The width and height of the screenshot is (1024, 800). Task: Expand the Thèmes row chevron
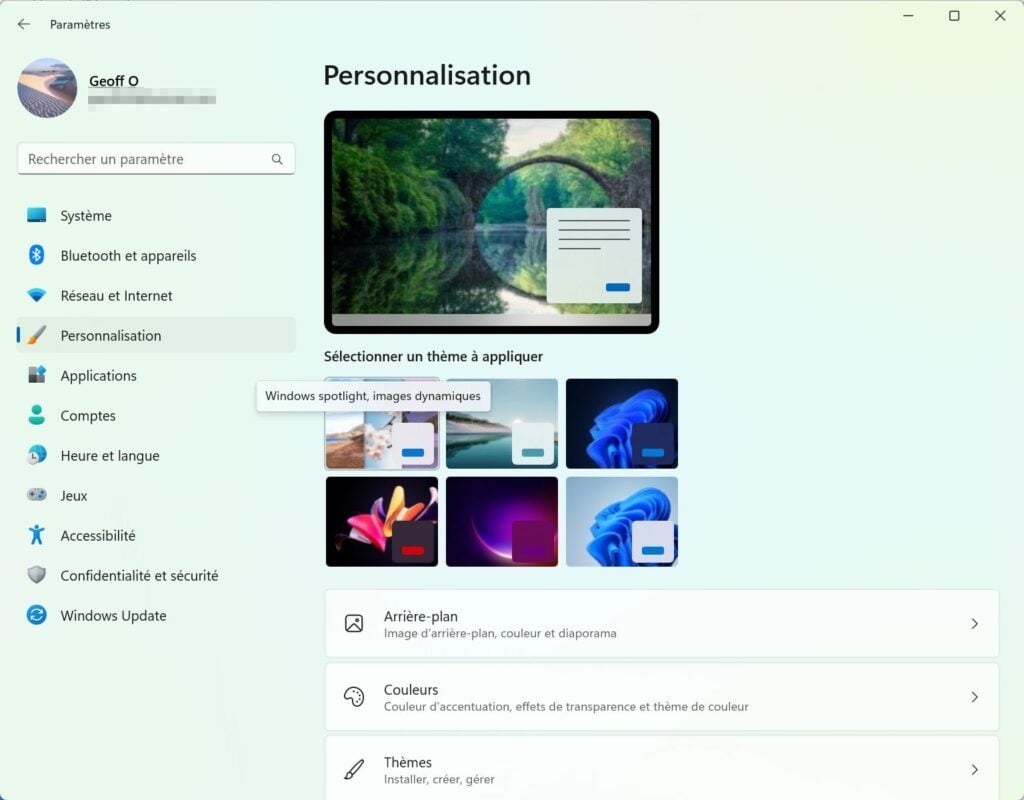(x=974, y=769)
